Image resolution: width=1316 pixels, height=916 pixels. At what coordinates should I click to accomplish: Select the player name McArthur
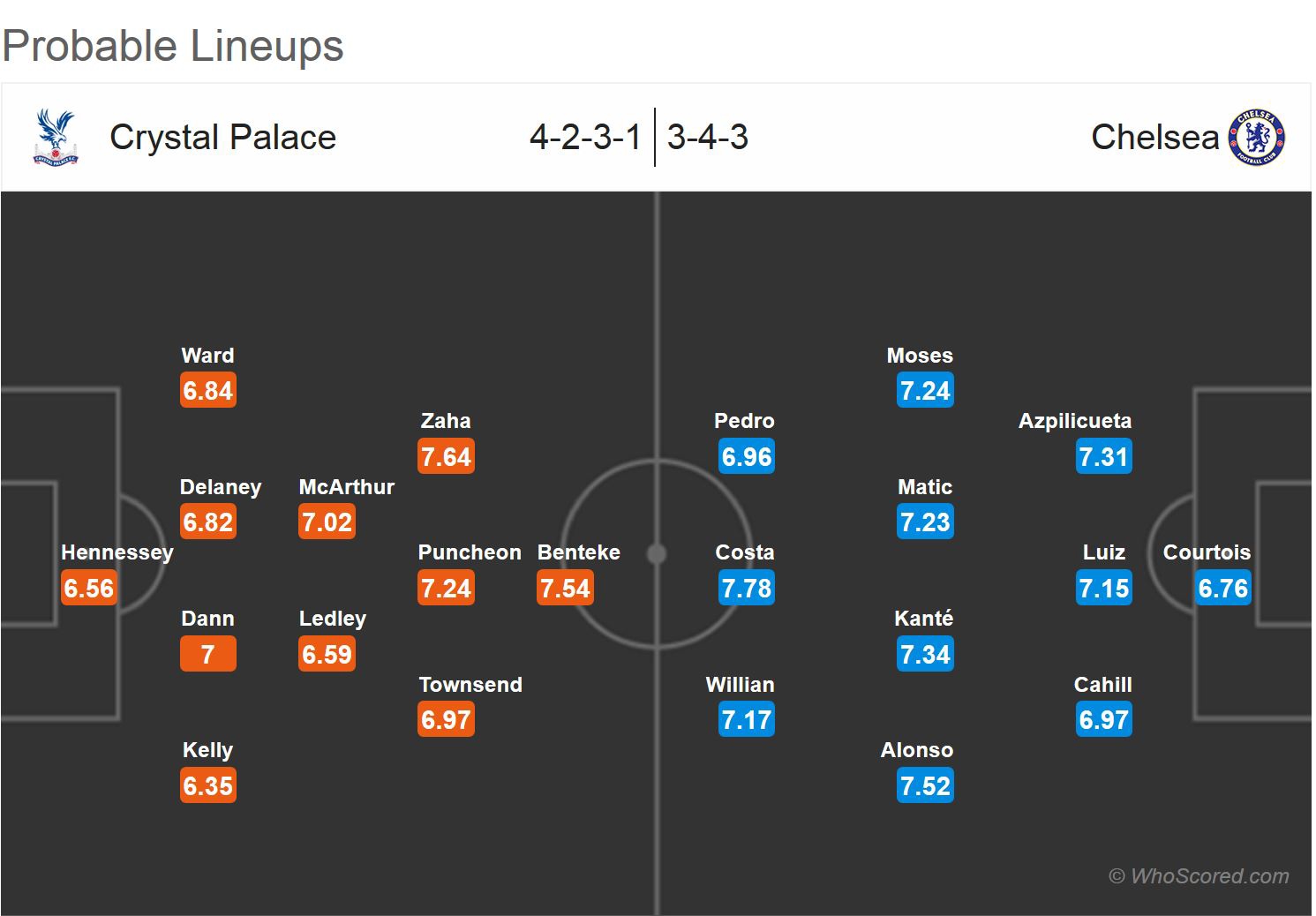coord(346,487)
